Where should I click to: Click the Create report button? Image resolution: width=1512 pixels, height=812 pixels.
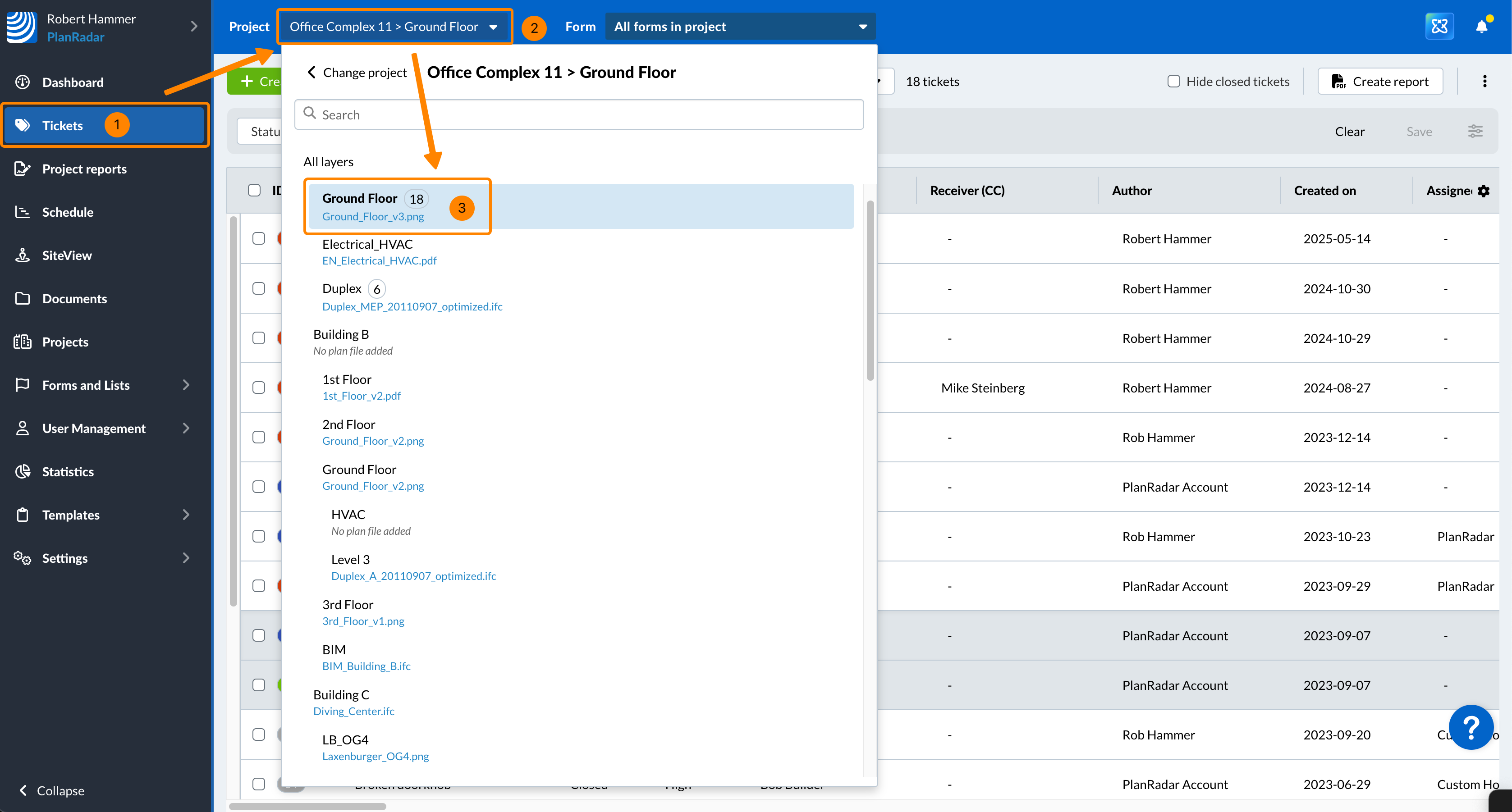tap(1380, 82)
